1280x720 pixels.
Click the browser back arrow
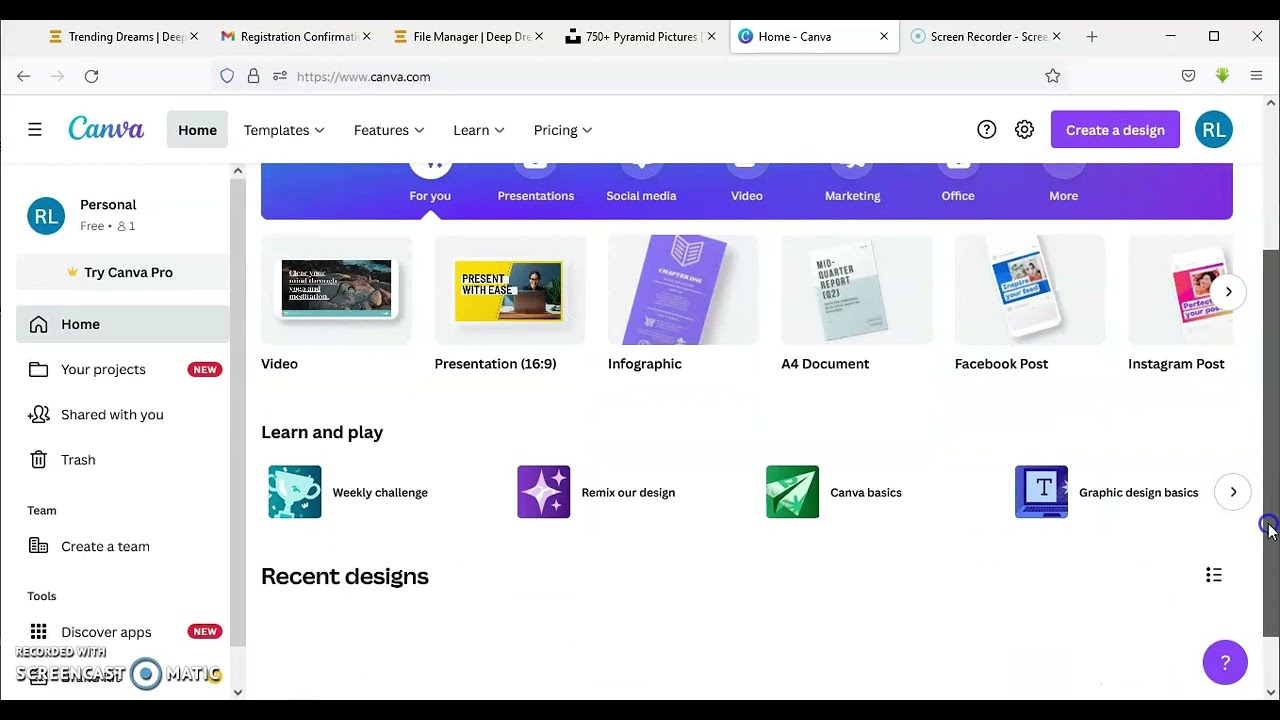[24, 76]
